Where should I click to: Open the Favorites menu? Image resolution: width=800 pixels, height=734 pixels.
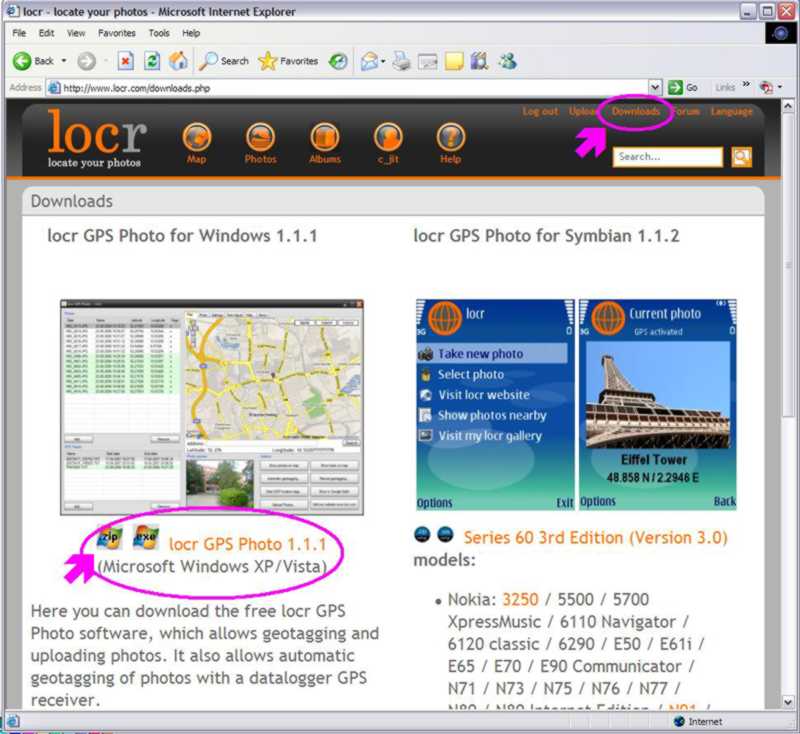(117, 33)
